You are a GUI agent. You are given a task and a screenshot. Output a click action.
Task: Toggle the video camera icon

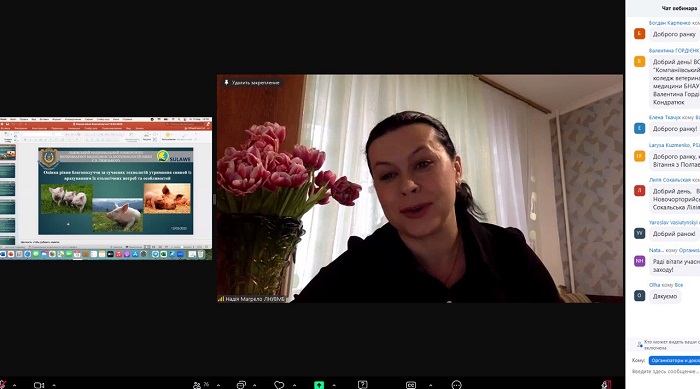click(x=39, y=385)
